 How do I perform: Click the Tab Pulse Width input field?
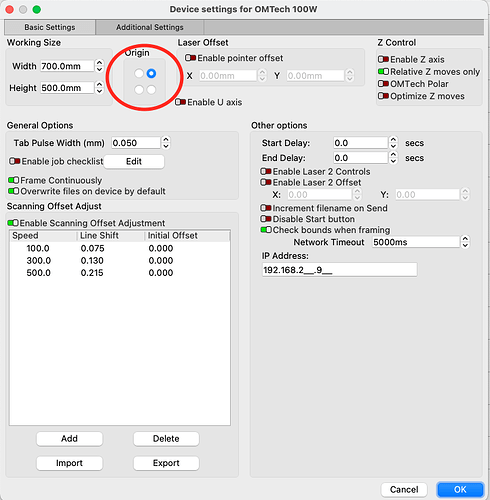point(136,143)
